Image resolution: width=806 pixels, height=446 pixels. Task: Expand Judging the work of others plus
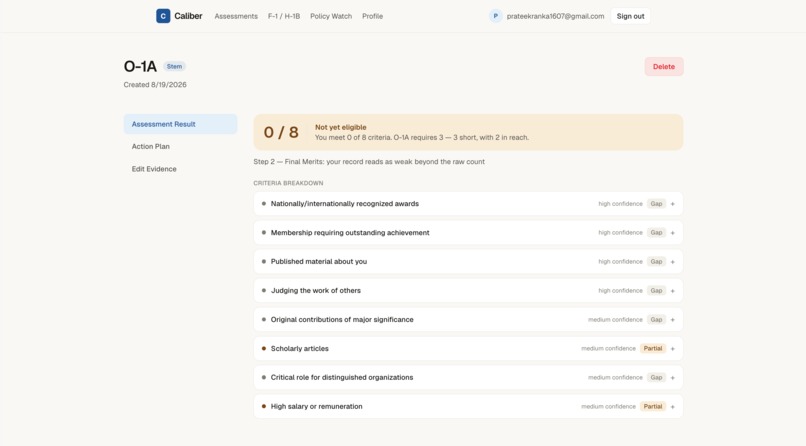672,291
